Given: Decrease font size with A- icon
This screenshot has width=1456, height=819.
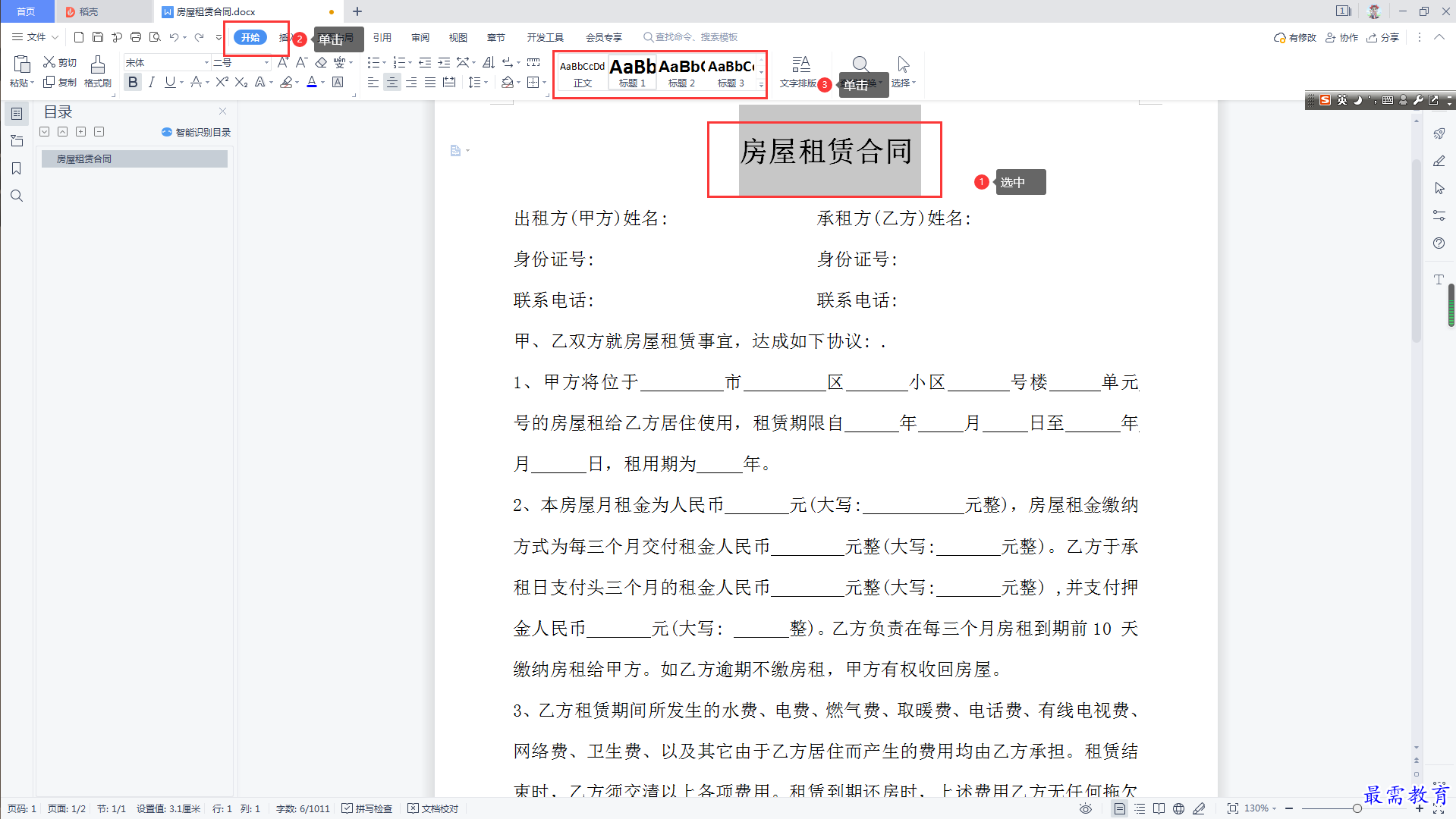Looking at the screenshot, I should [301, 62].
